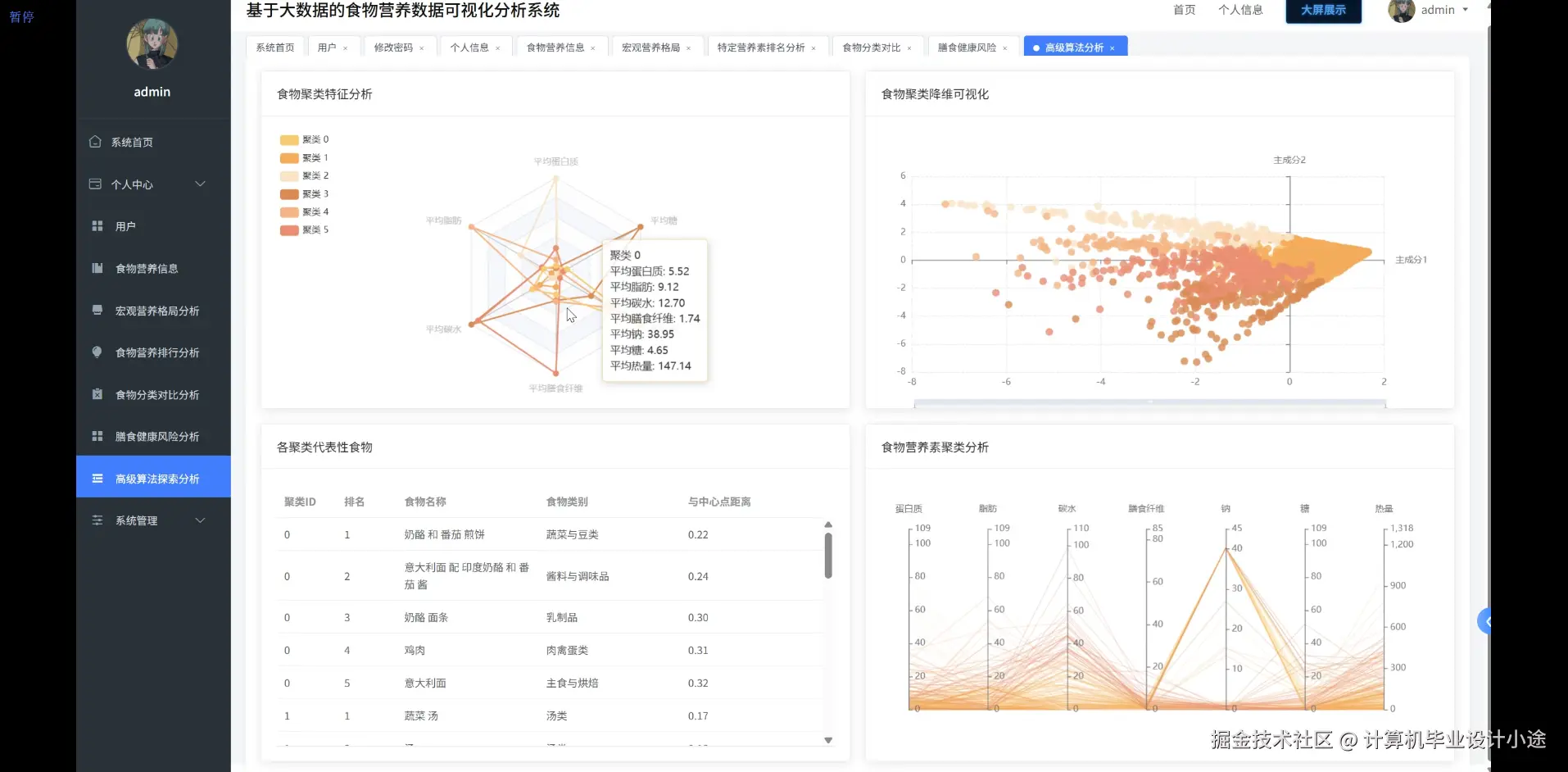This screenshot has width=1568, height=772.
Task: Click the 食物营养信息 chart icon
Action: [x=96, y=268]
